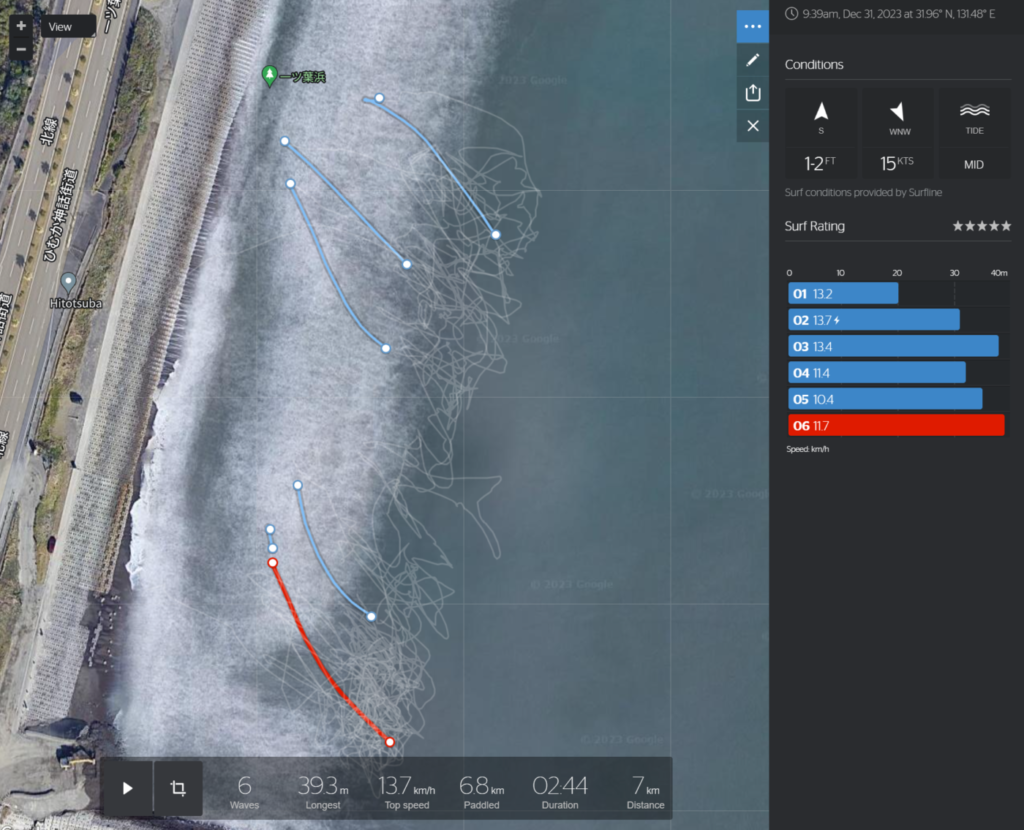Click the MID tide value
The height and width of the screenshot is (830, 1024).
pos(974,165)
